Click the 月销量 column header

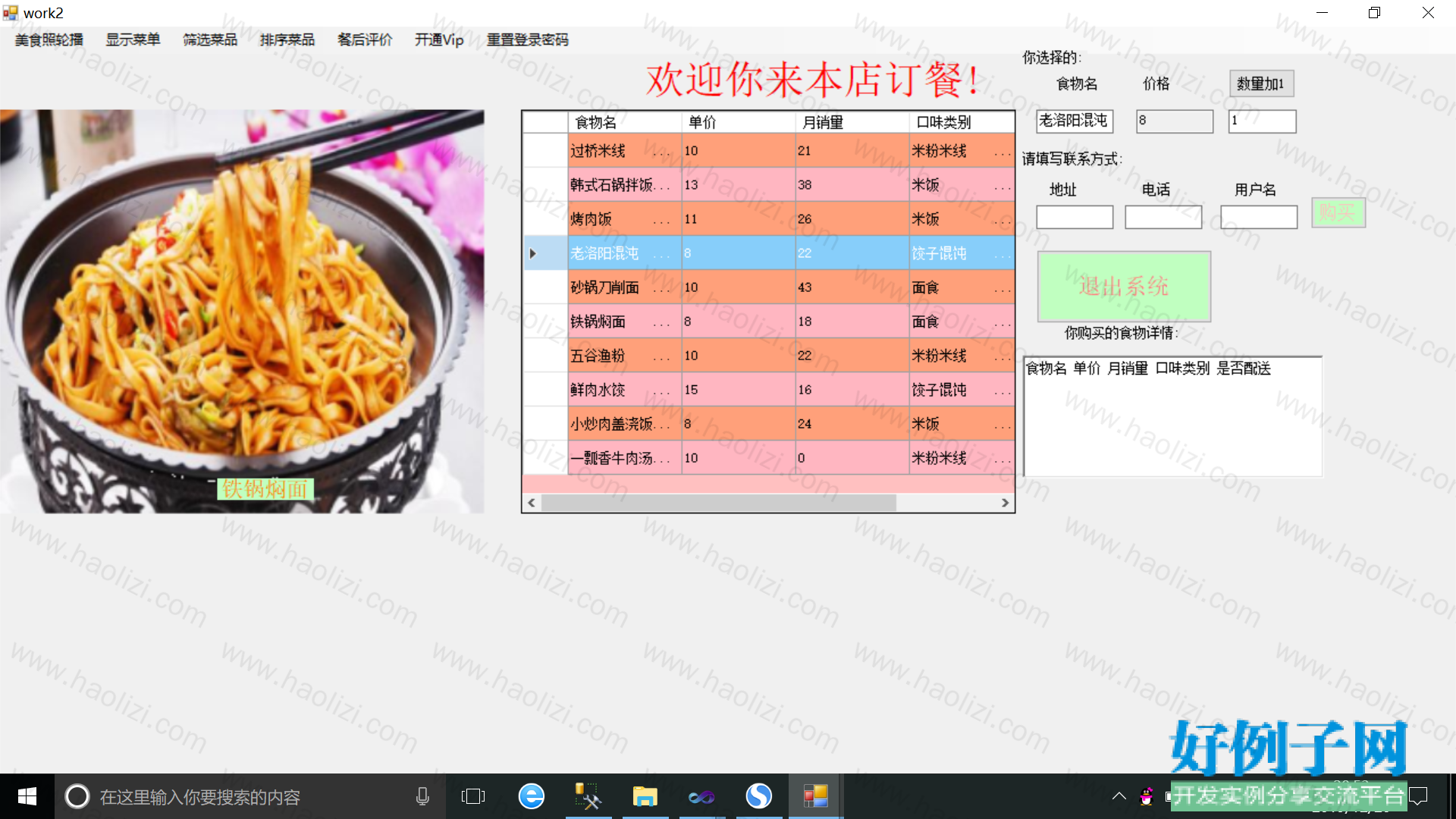(x=852, y=122)
